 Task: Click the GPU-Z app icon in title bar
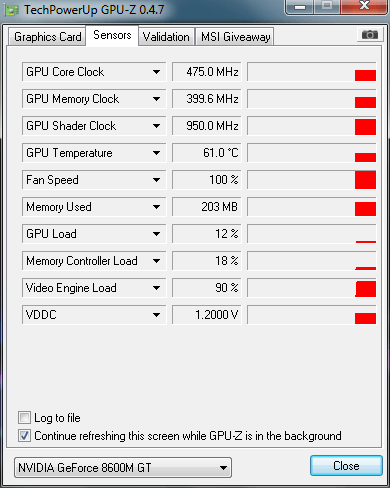[x=12, y=11]
